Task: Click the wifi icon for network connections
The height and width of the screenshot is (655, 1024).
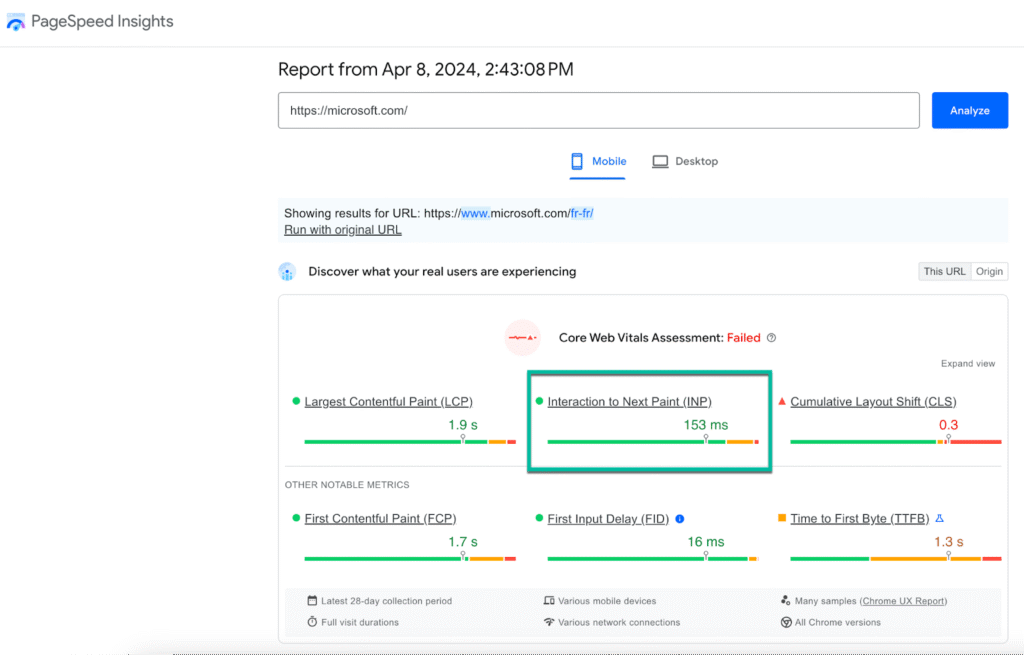Action: [x=549, y=622]
